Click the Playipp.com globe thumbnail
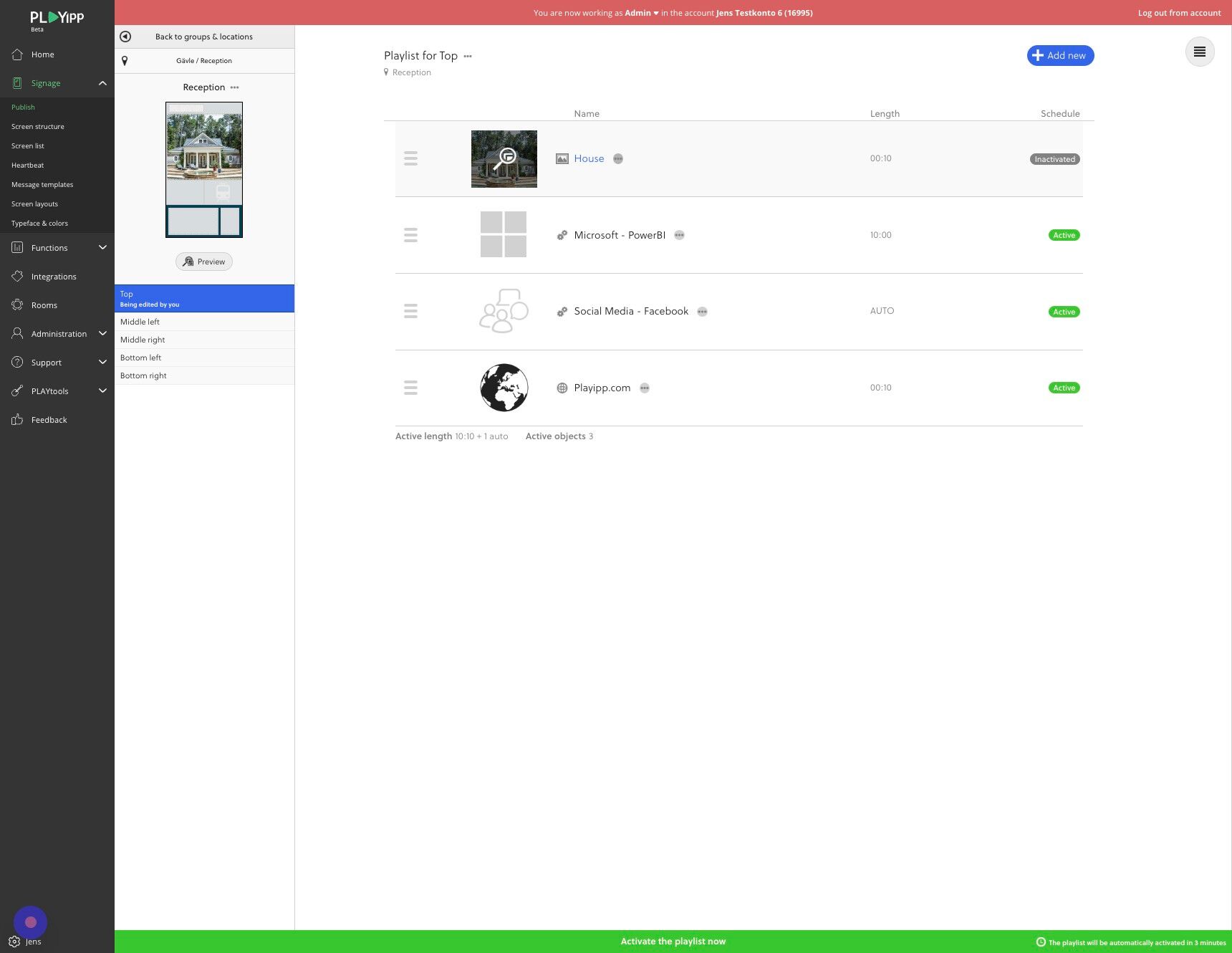Viewport: 1232px width, 953px height. click(504, 388)
